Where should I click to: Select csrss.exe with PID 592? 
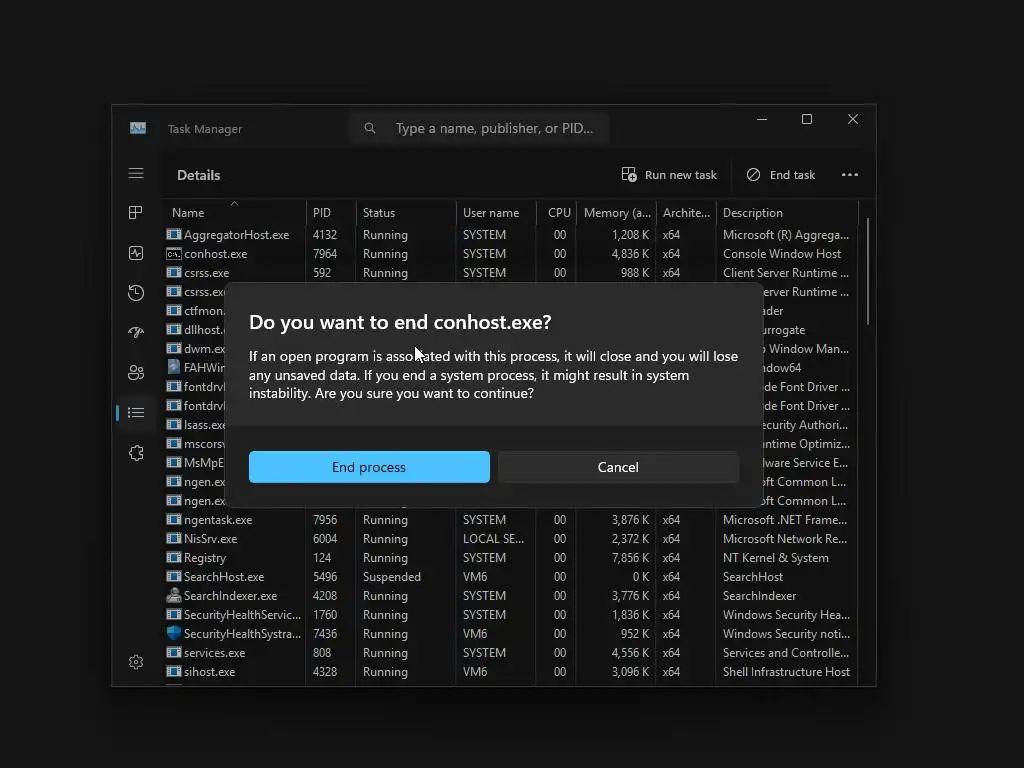tap(510, 272)
